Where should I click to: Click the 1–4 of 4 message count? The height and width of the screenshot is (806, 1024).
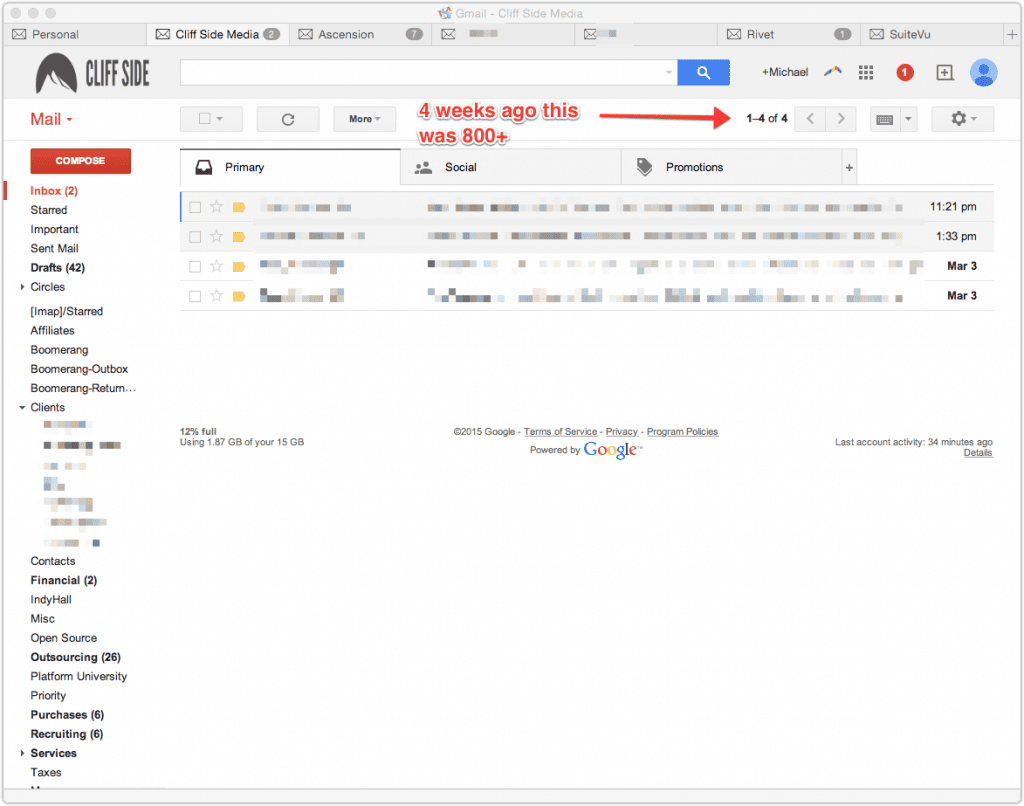767,118
